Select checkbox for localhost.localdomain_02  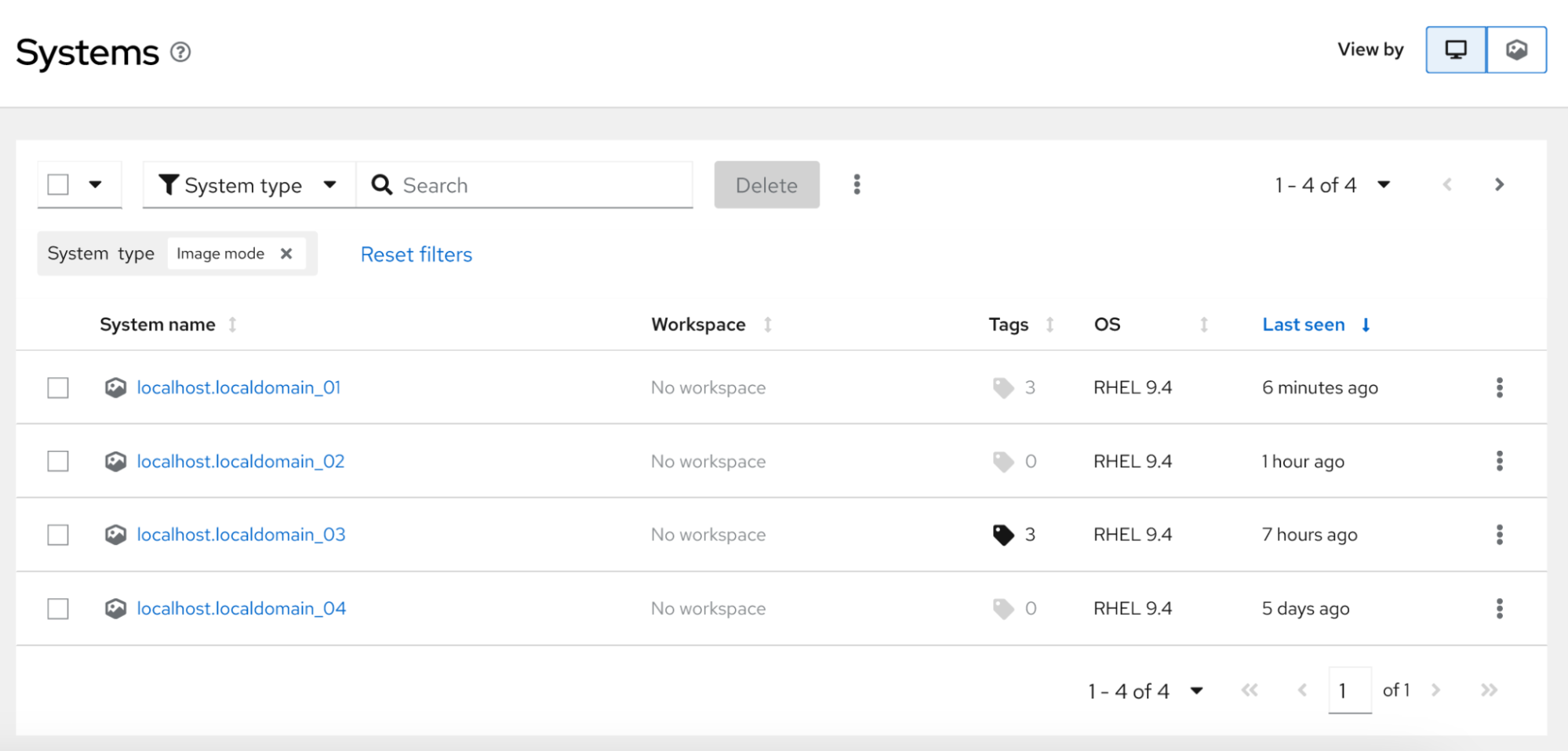(58, 461)
